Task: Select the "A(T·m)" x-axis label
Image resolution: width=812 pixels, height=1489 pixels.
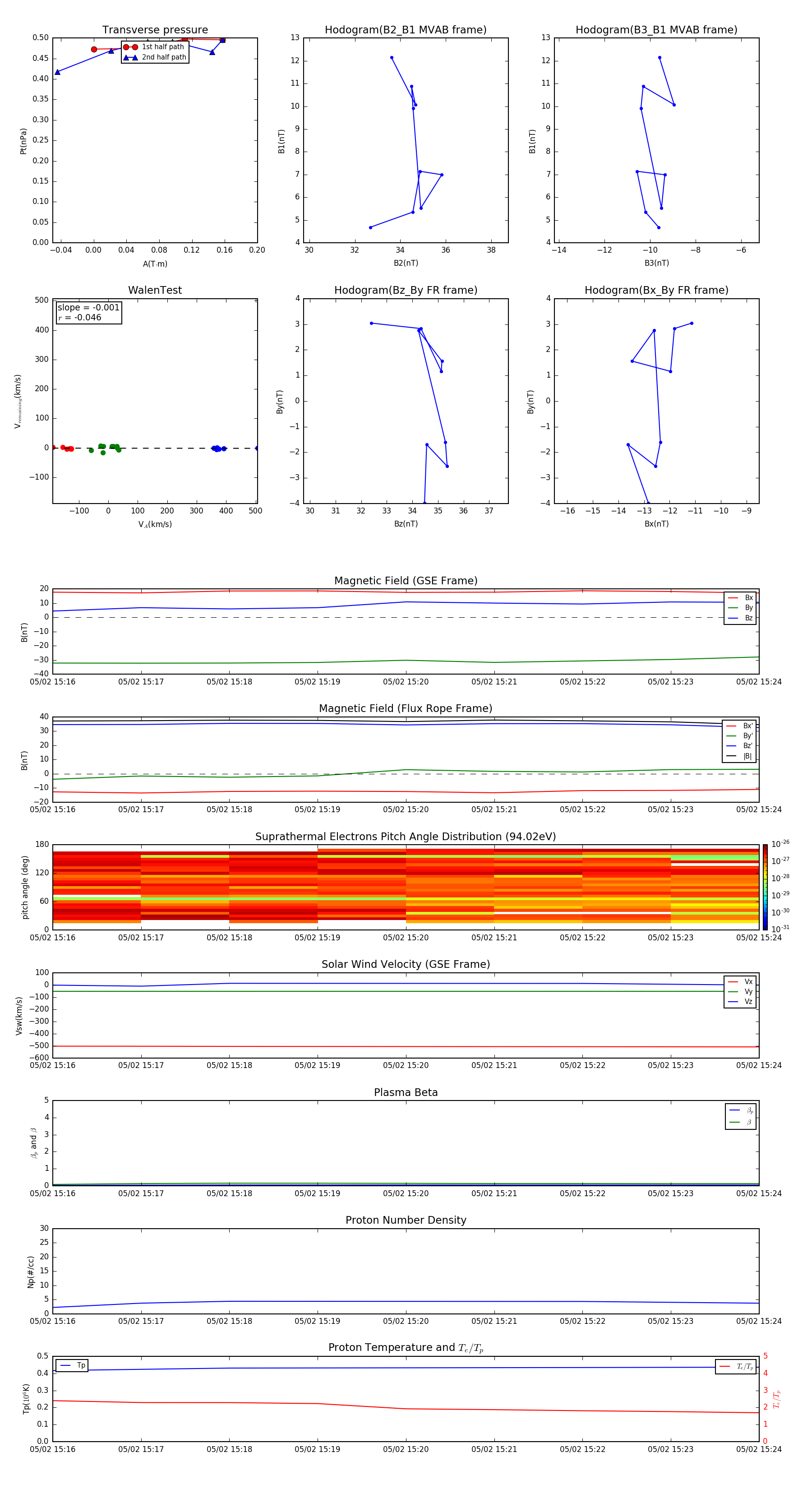Action: pyautogui.click(x=155, y=264)
